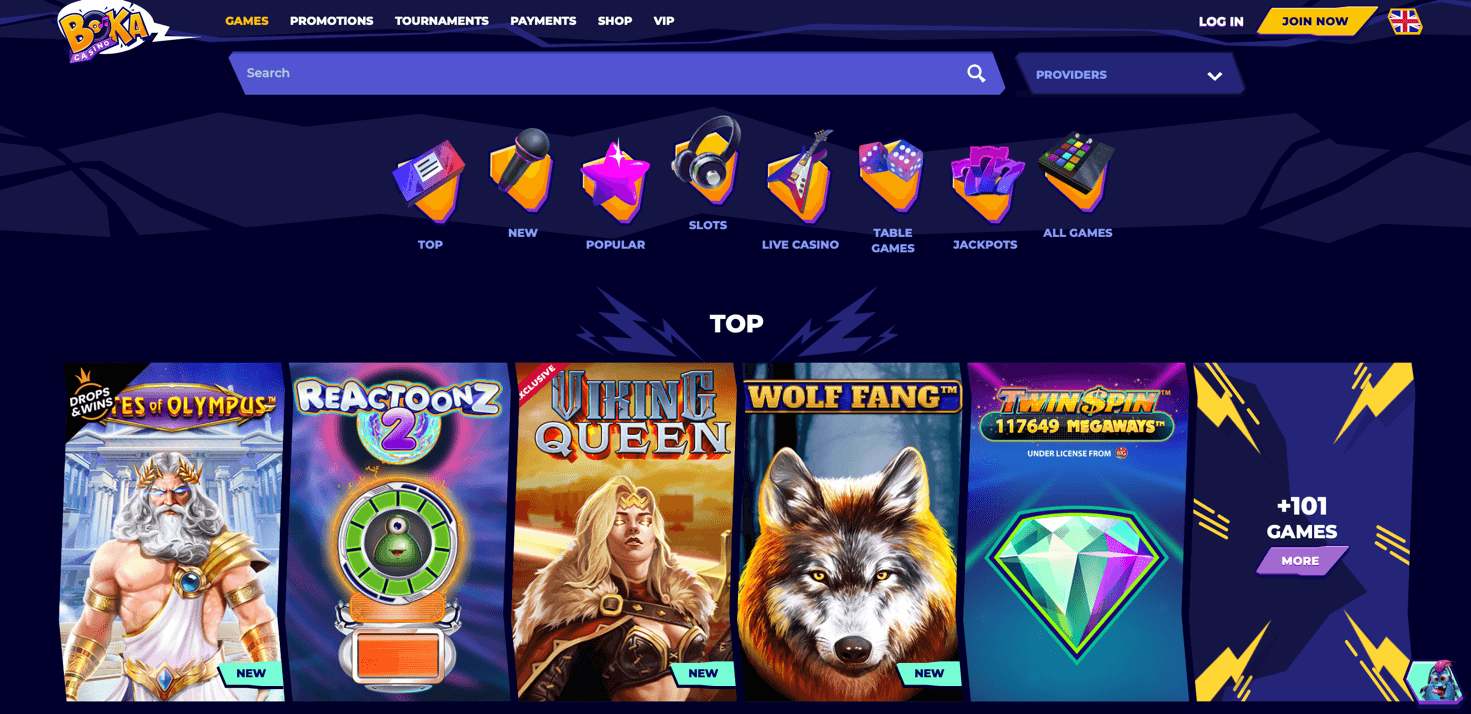Open the VIP menu item
1471x714 pixels.
click(x=664, y=21)
